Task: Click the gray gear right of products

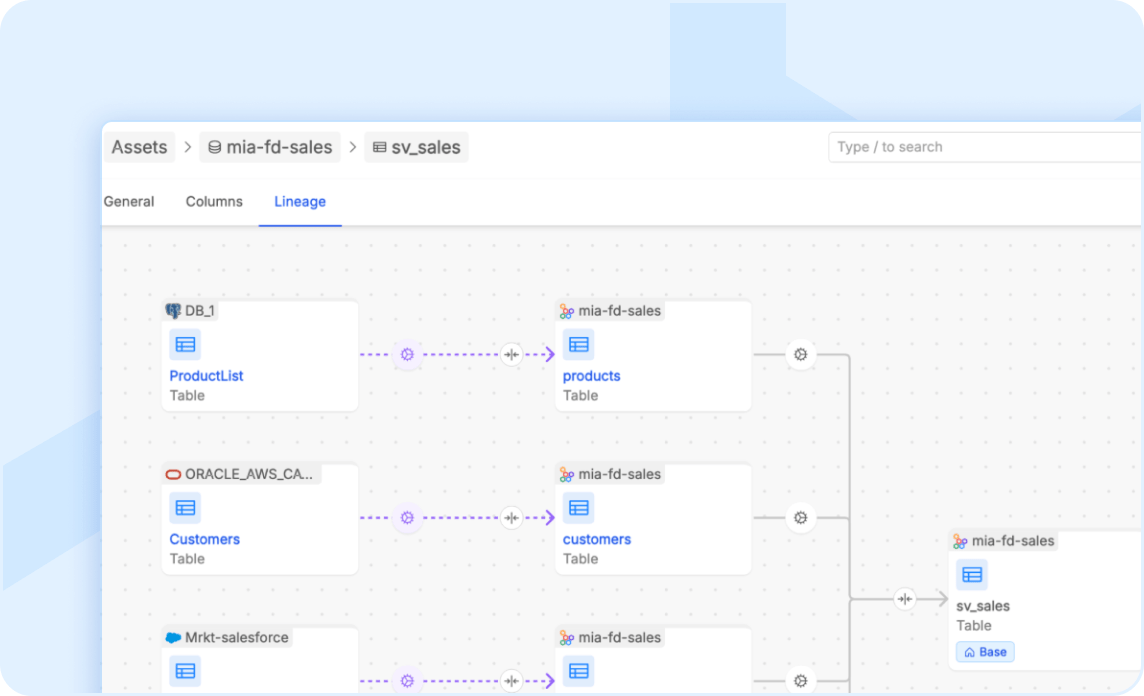Action: pos(800,355)
